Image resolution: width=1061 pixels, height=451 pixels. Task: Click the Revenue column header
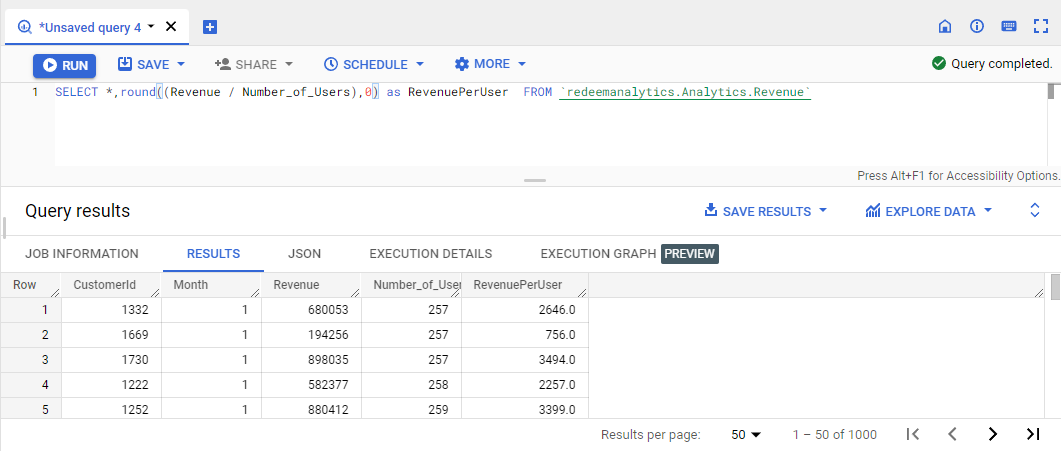(x=311, y=285)
